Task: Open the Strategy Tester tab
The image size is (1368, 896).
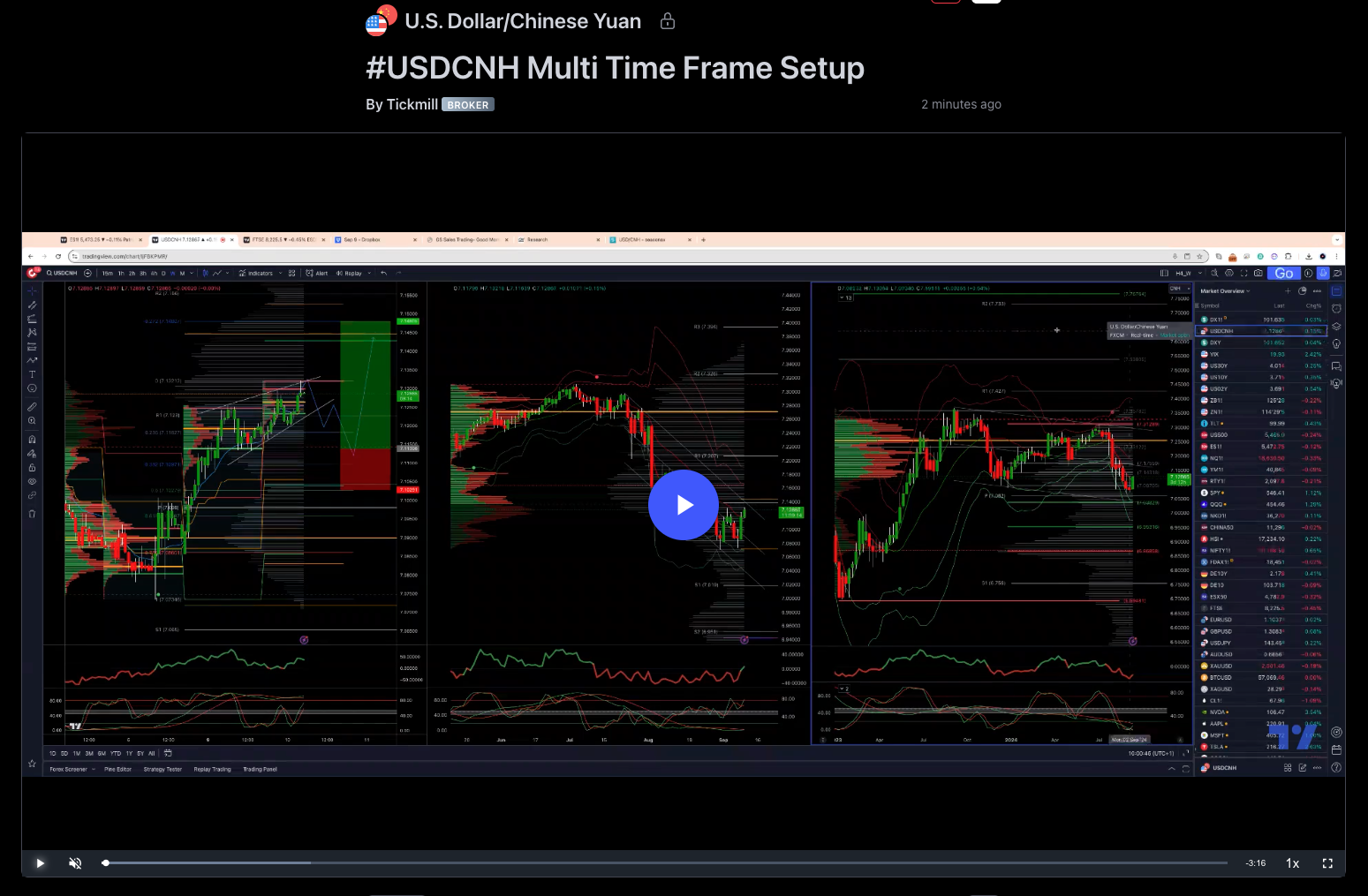Action: click(162, 769)
